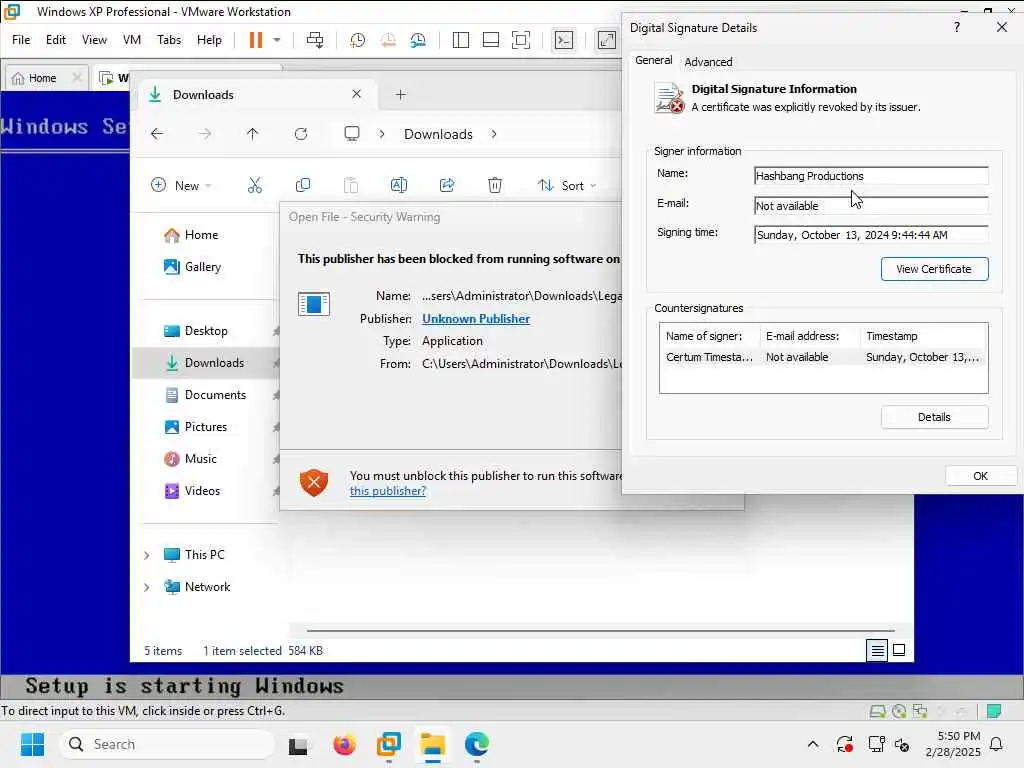Click the chevron after Downloads in address bar

pos(494,134)
